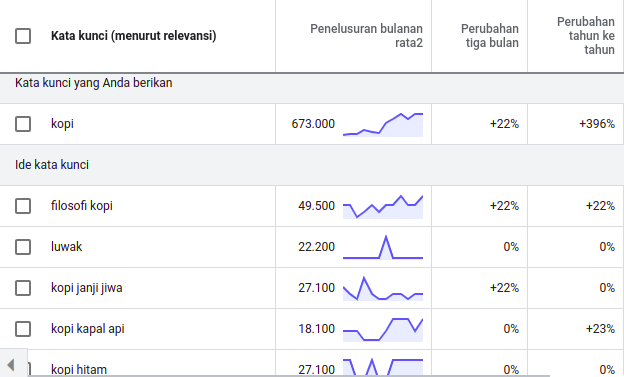The width and height of the screenshot is (624, 377).
Task: Click the +396% year-over-year value
Action: pyautogui.click(x=597, y=124)
